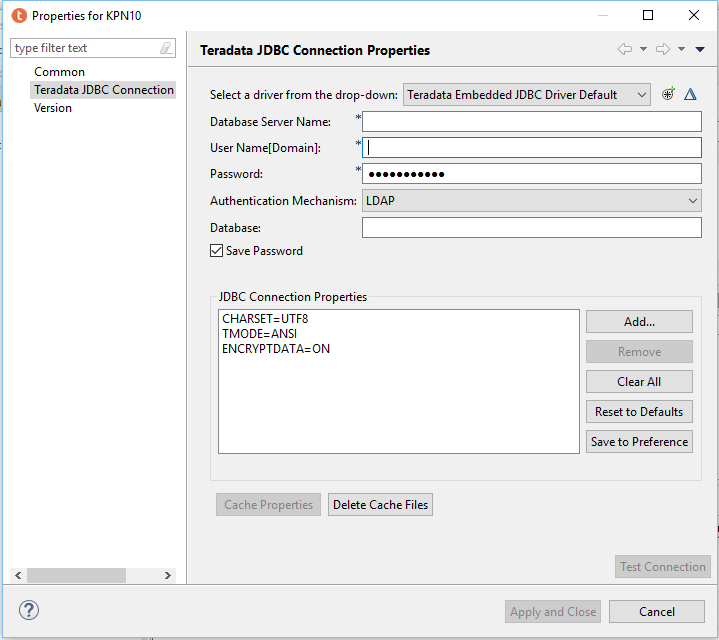Open the forward history dropdown arrow

pyautogui.click(x=681, y=49)
